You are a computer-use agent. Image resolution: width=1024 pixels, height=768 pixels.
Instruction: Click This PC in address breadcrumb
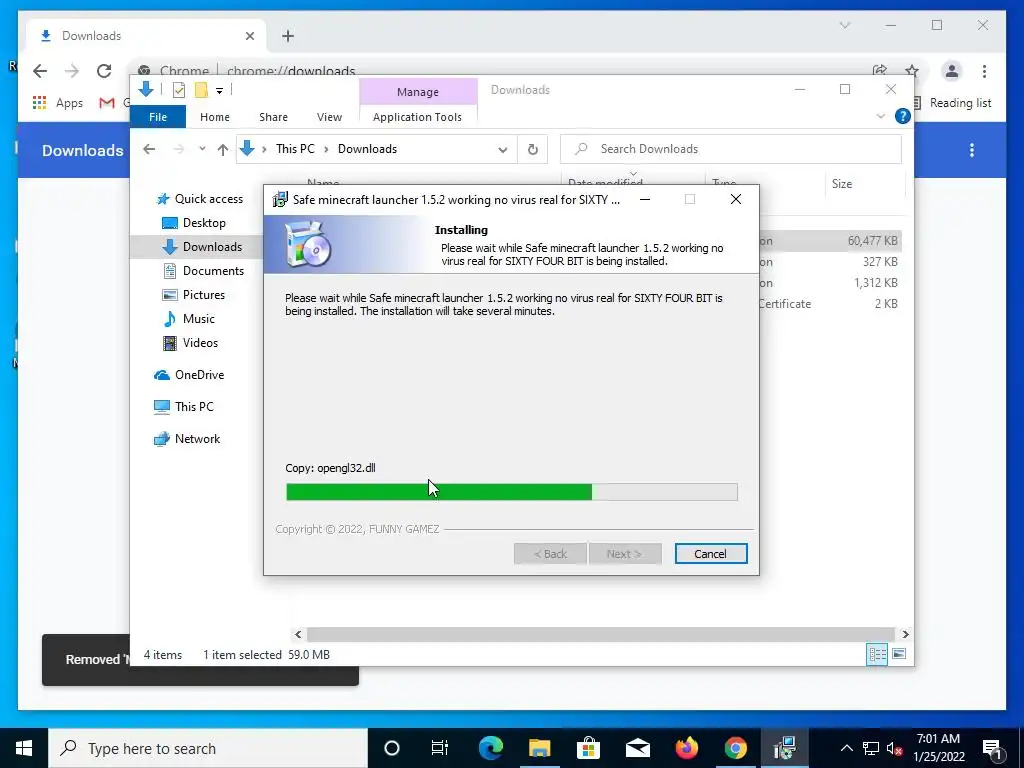click(295, 149)
